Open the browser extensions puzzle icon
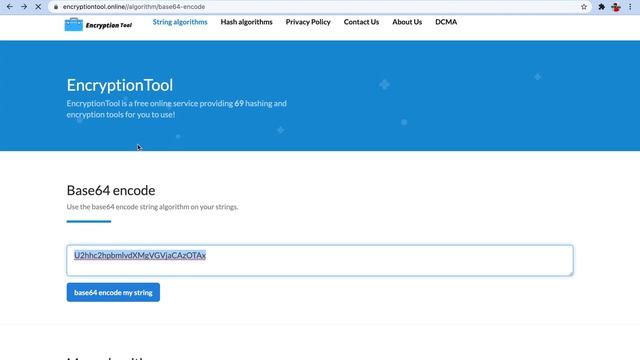 (x=602, y=7)
